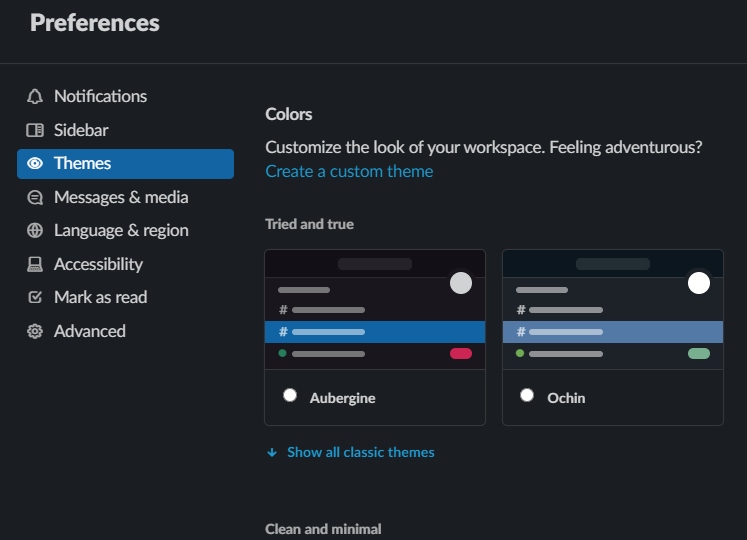Switch to the Accessibility tab

tap(98, 265)
